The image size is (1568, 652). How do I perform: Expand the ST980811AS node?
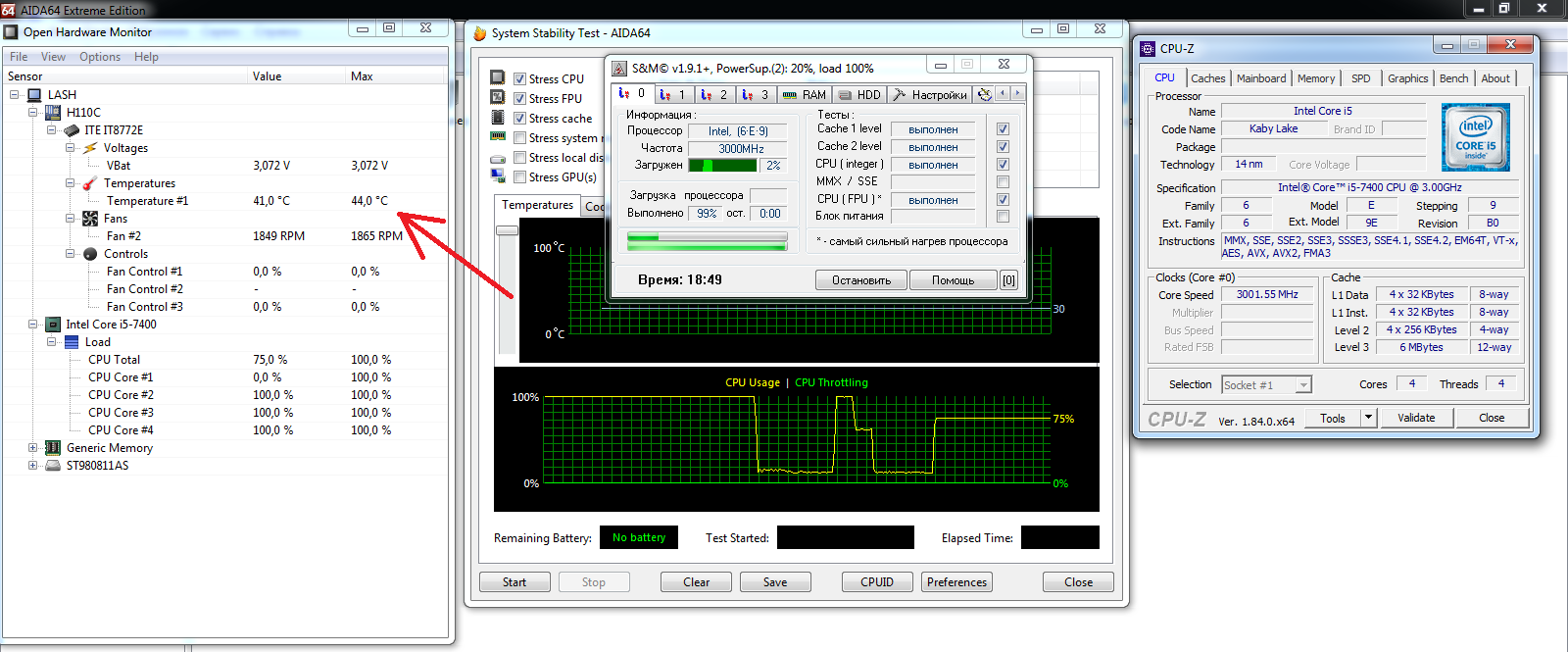(33, 466)
